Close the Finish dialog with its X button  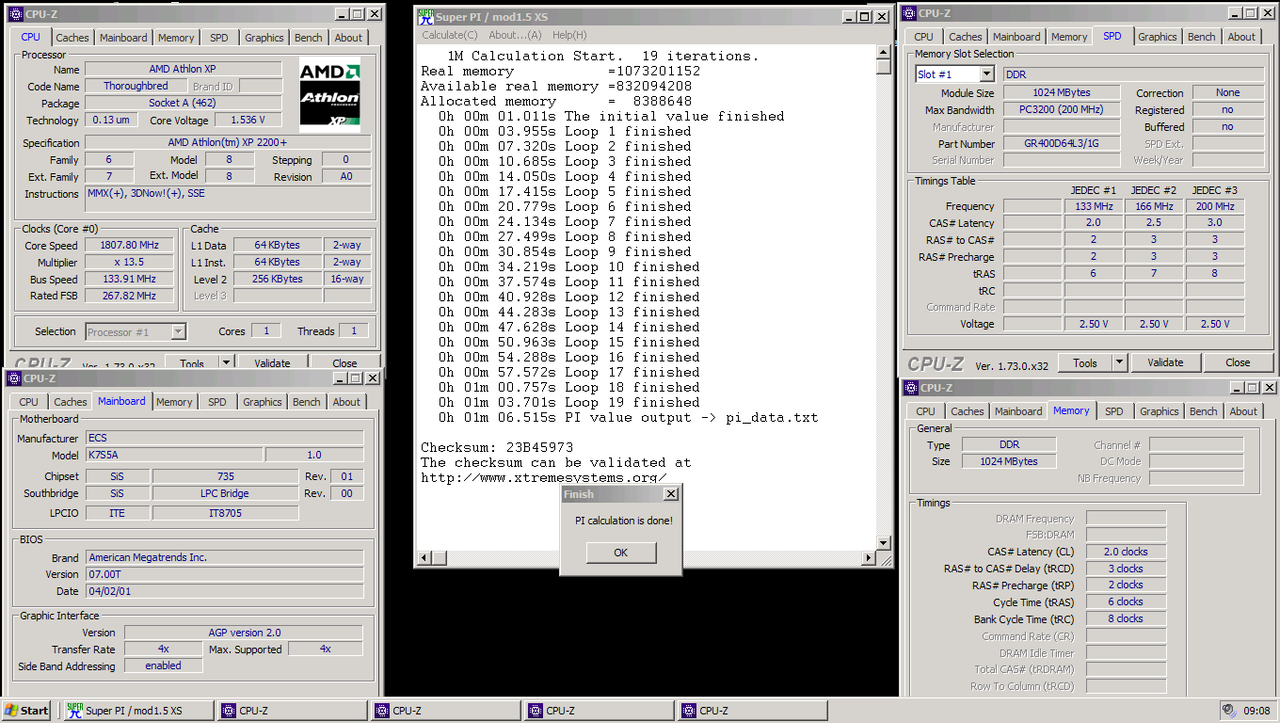pyautogui.click(x=671, y=494)
